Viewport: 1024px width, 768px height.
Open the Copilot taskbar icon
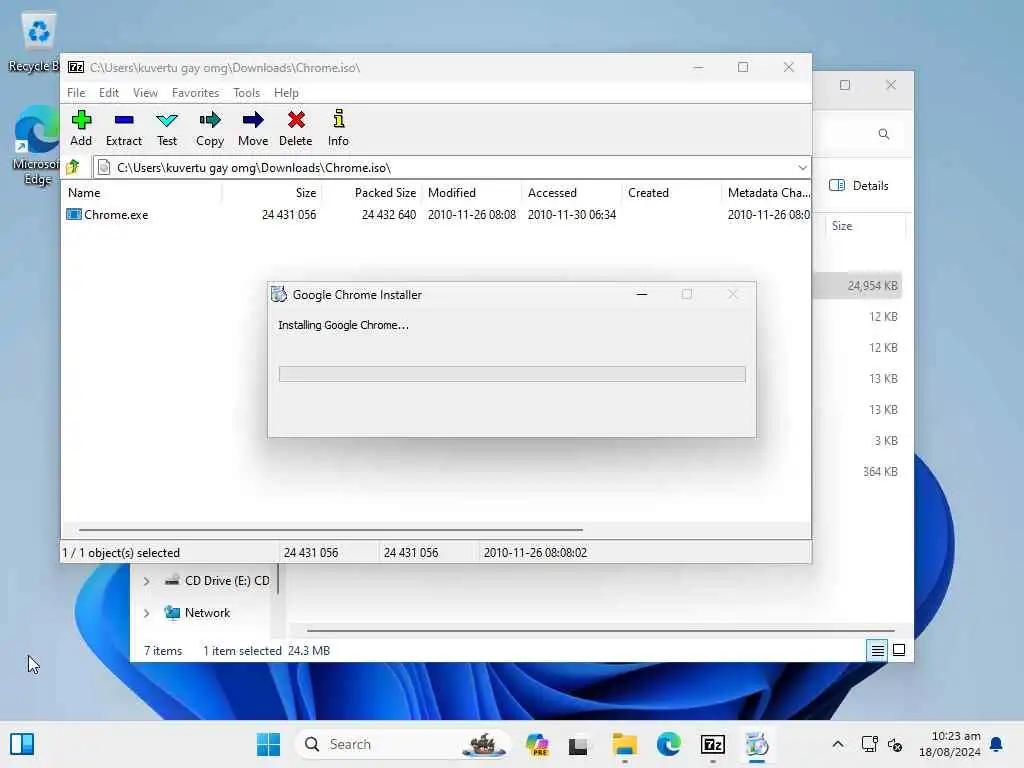coord(537,744)
